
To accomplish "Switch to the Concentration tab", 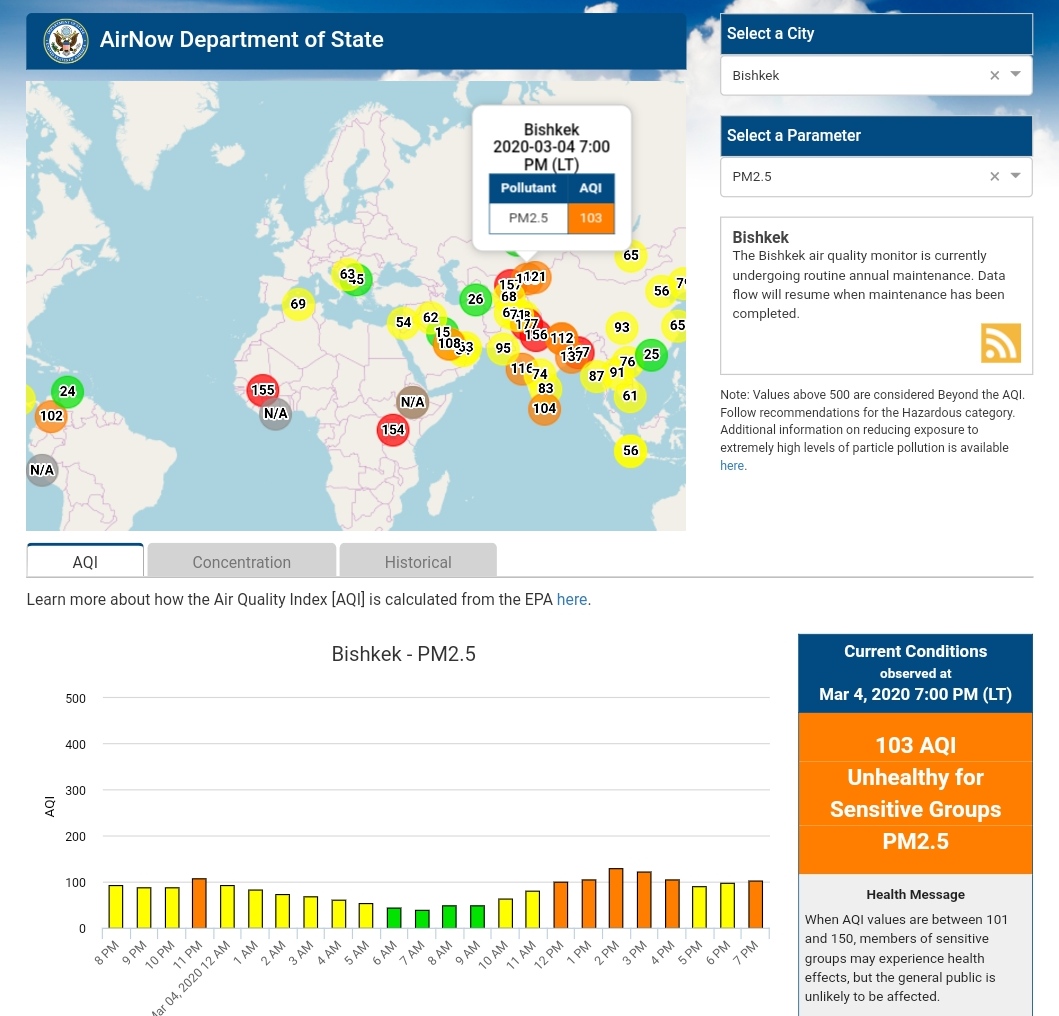I will click(x=241, y=562).
